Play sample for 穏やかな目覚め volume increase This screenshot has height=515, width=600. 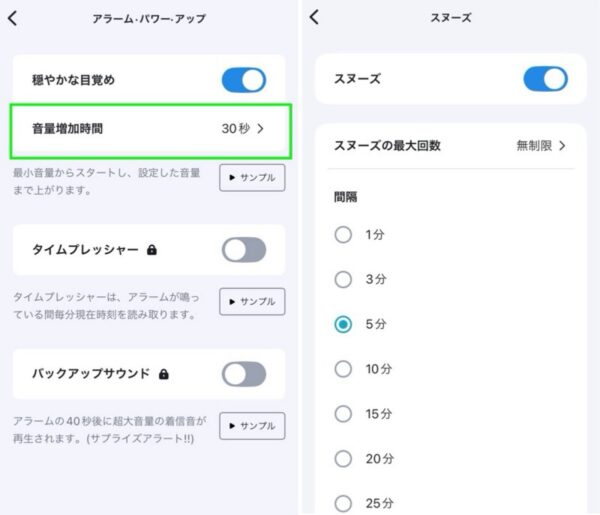pos(252,178)
